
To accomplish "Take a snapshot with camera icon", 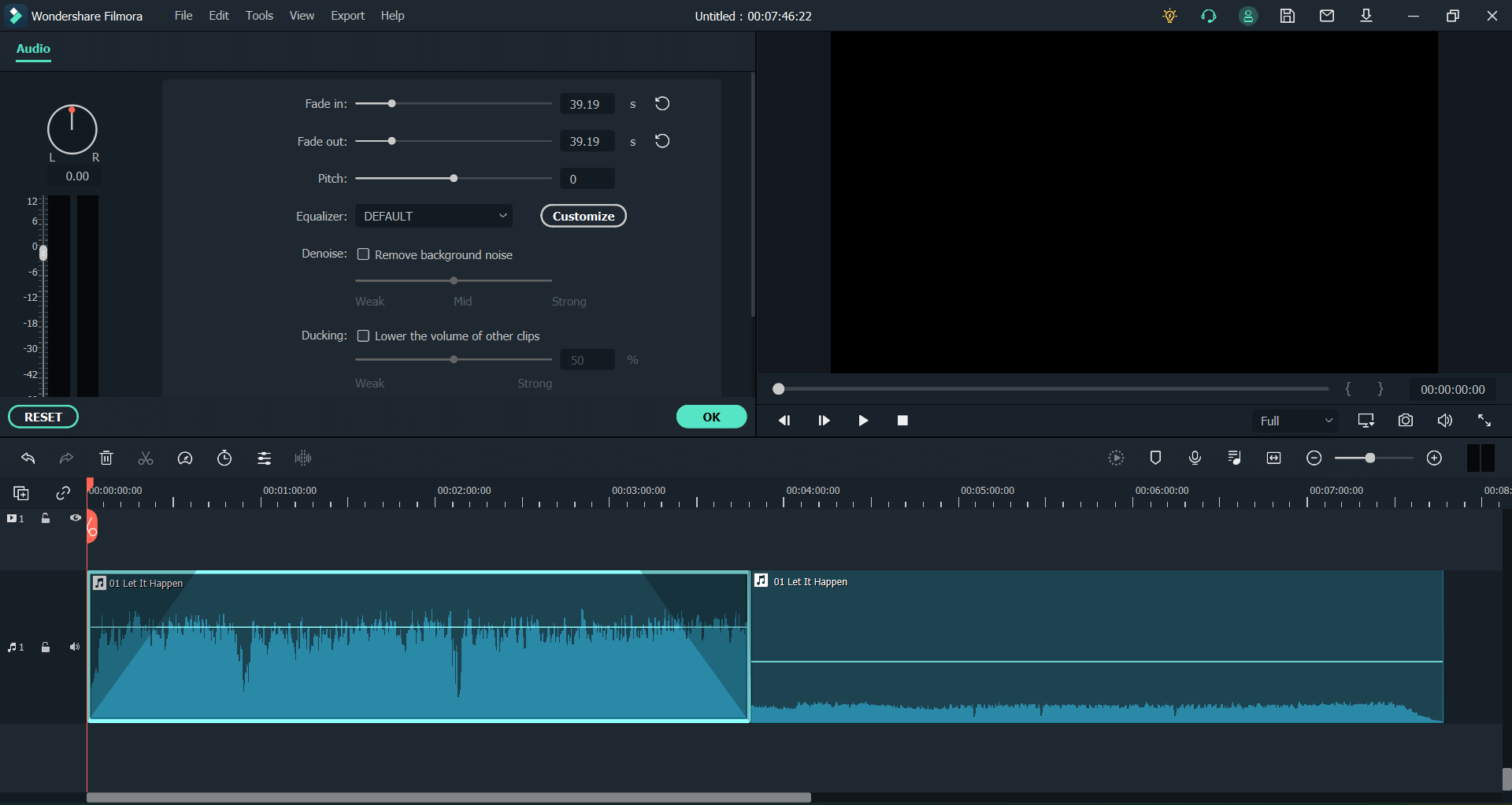I will click(1406, 421).
